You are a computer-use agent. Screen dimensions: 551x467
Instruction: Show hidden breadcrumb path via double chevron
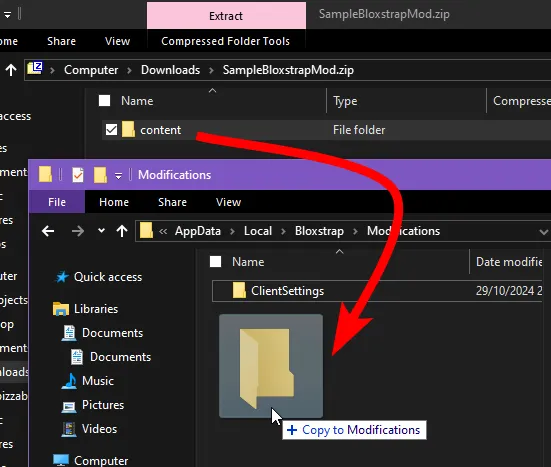[163, 231]
